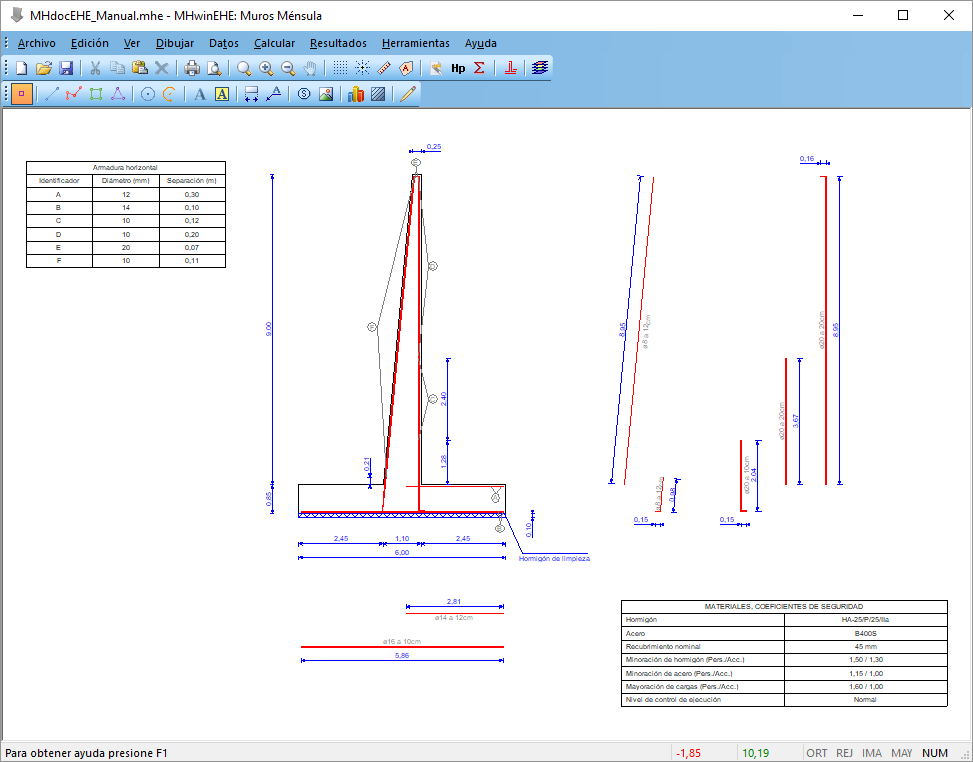Screen dimensions: 973x762
Task: Select the red polyline tool
Action: (74, 94)
